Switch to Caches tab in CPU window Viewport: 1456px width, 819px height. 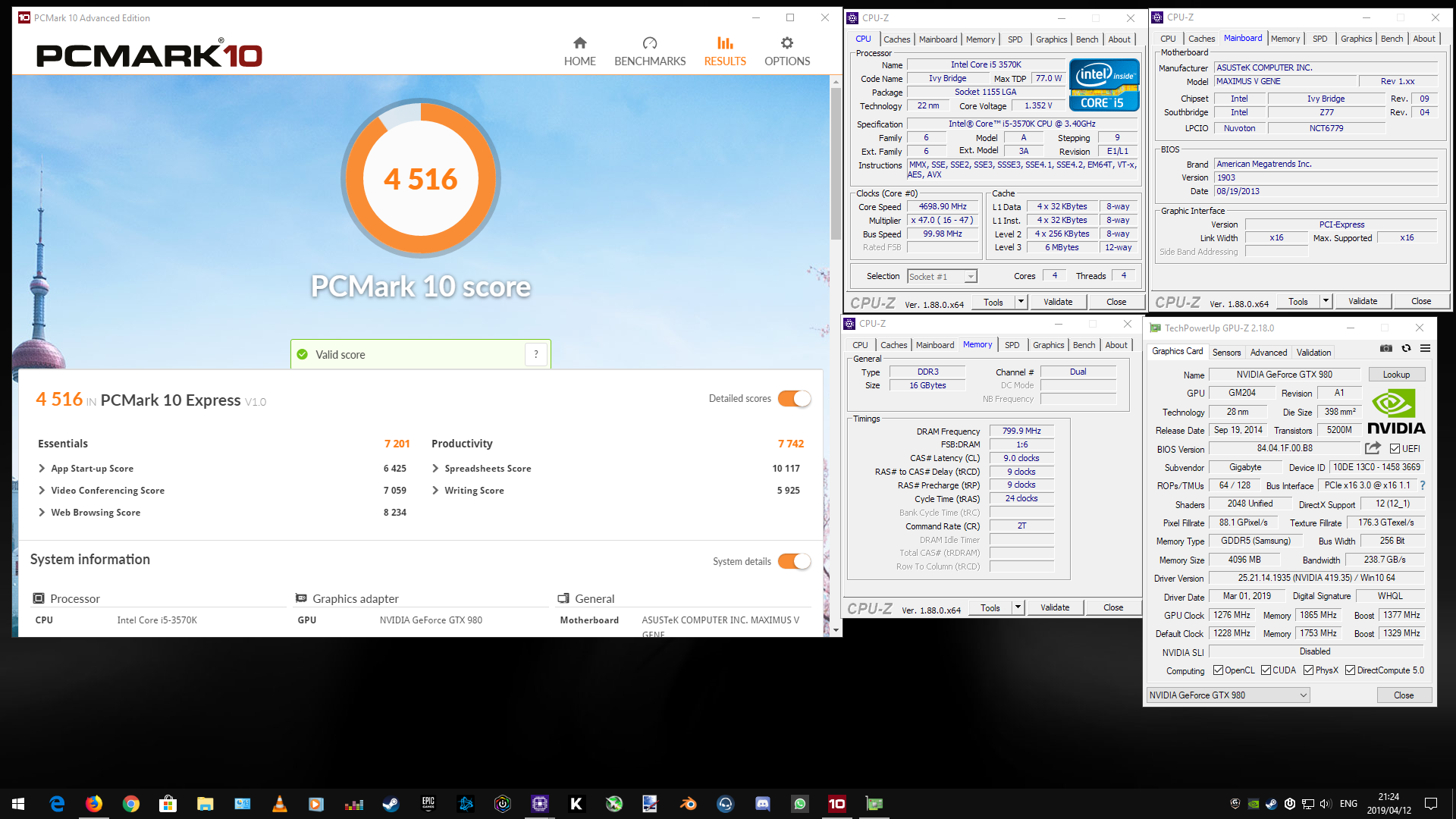(896, 39)
